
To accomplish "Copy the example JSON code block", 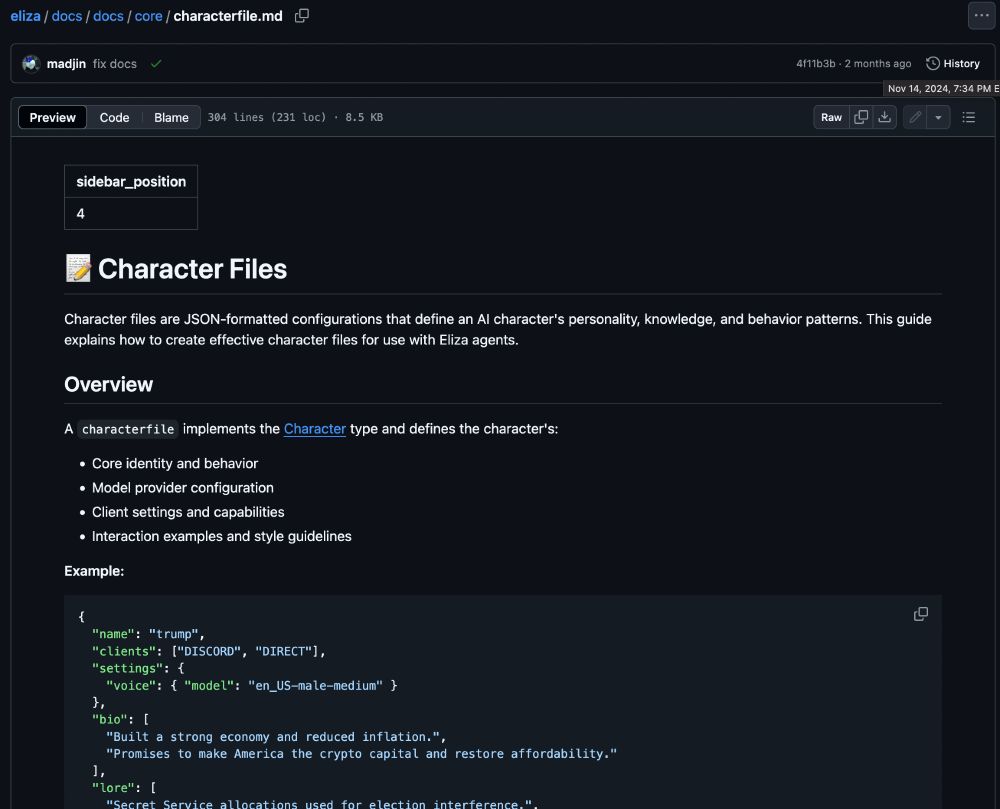I will [x=920, y=614].
